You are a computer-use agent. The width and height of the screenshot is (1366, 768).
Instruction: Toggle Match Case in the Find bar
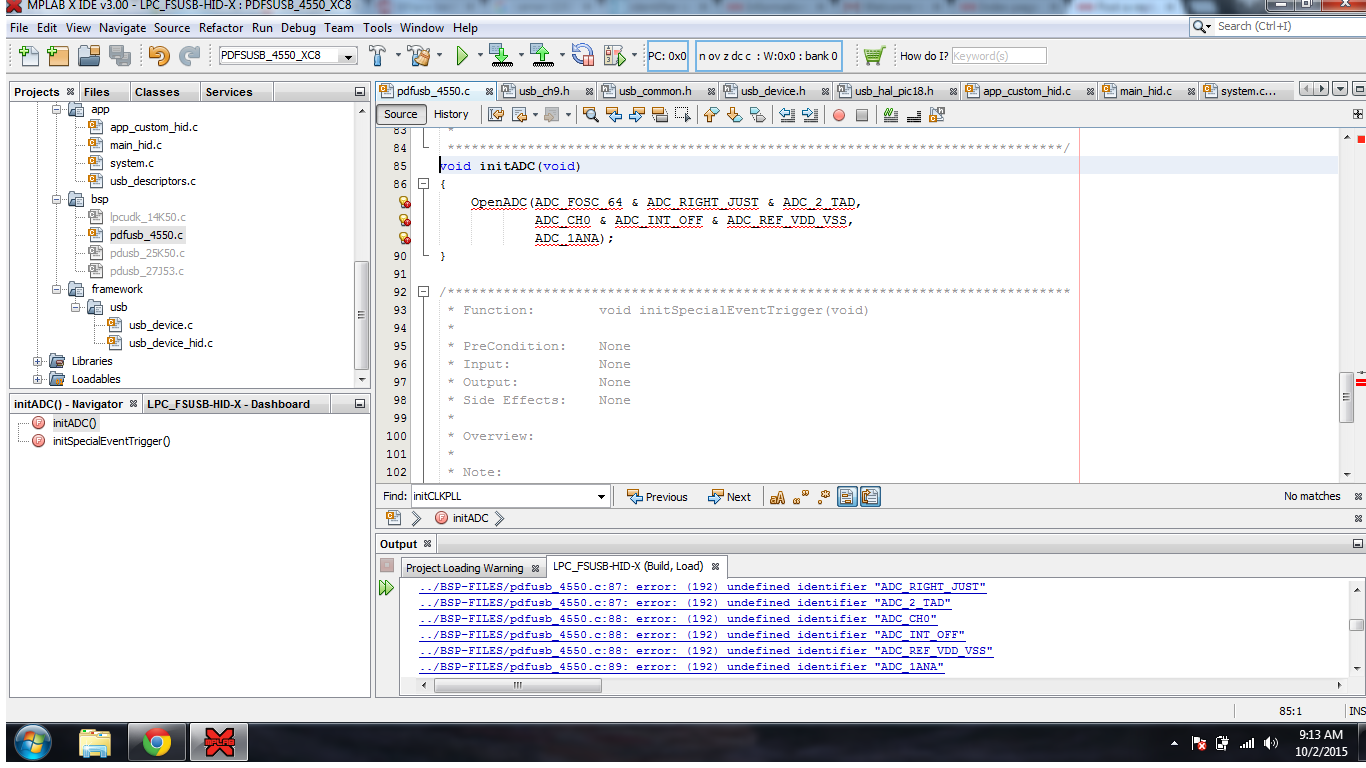click(x=777, y=497)
